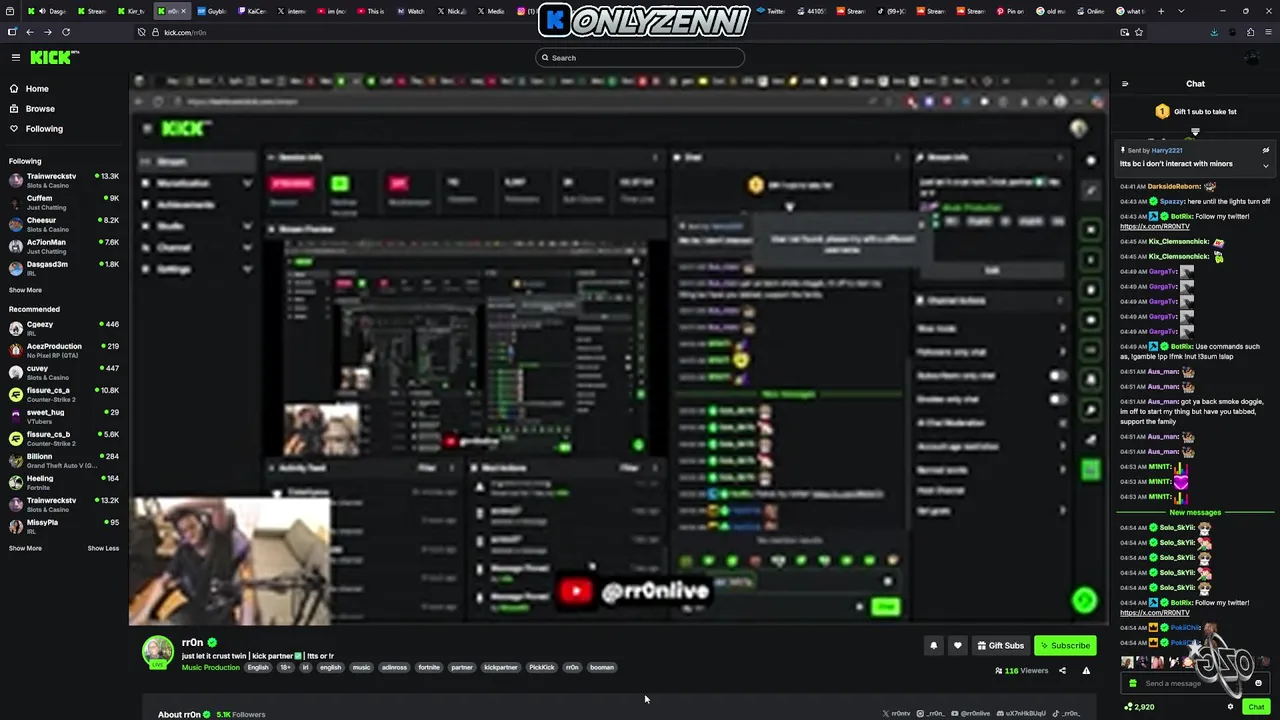Open Trainwreckstv in Following list
1280x720 pixels.
(x=64, y=180)
